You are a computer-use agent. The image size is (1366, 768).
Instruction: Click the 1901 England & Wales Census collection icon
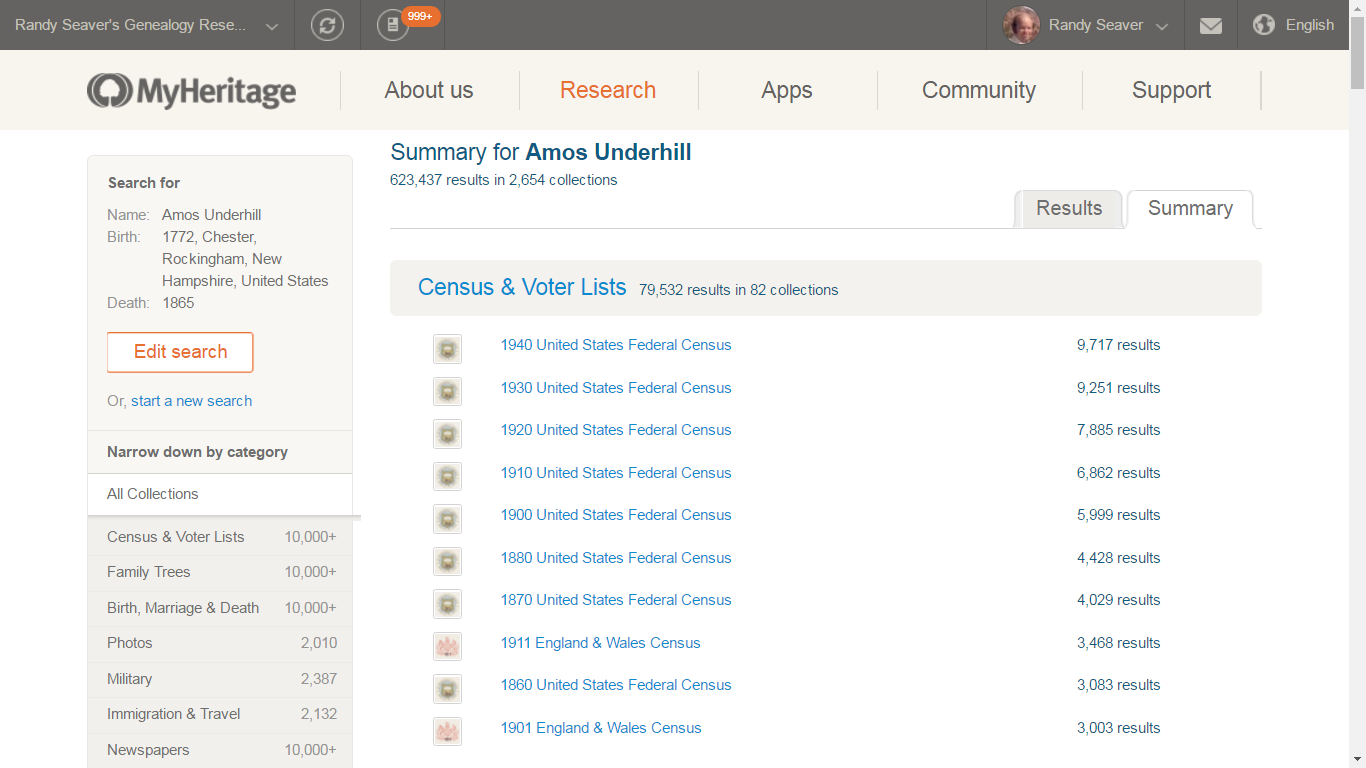click(447, 731)
